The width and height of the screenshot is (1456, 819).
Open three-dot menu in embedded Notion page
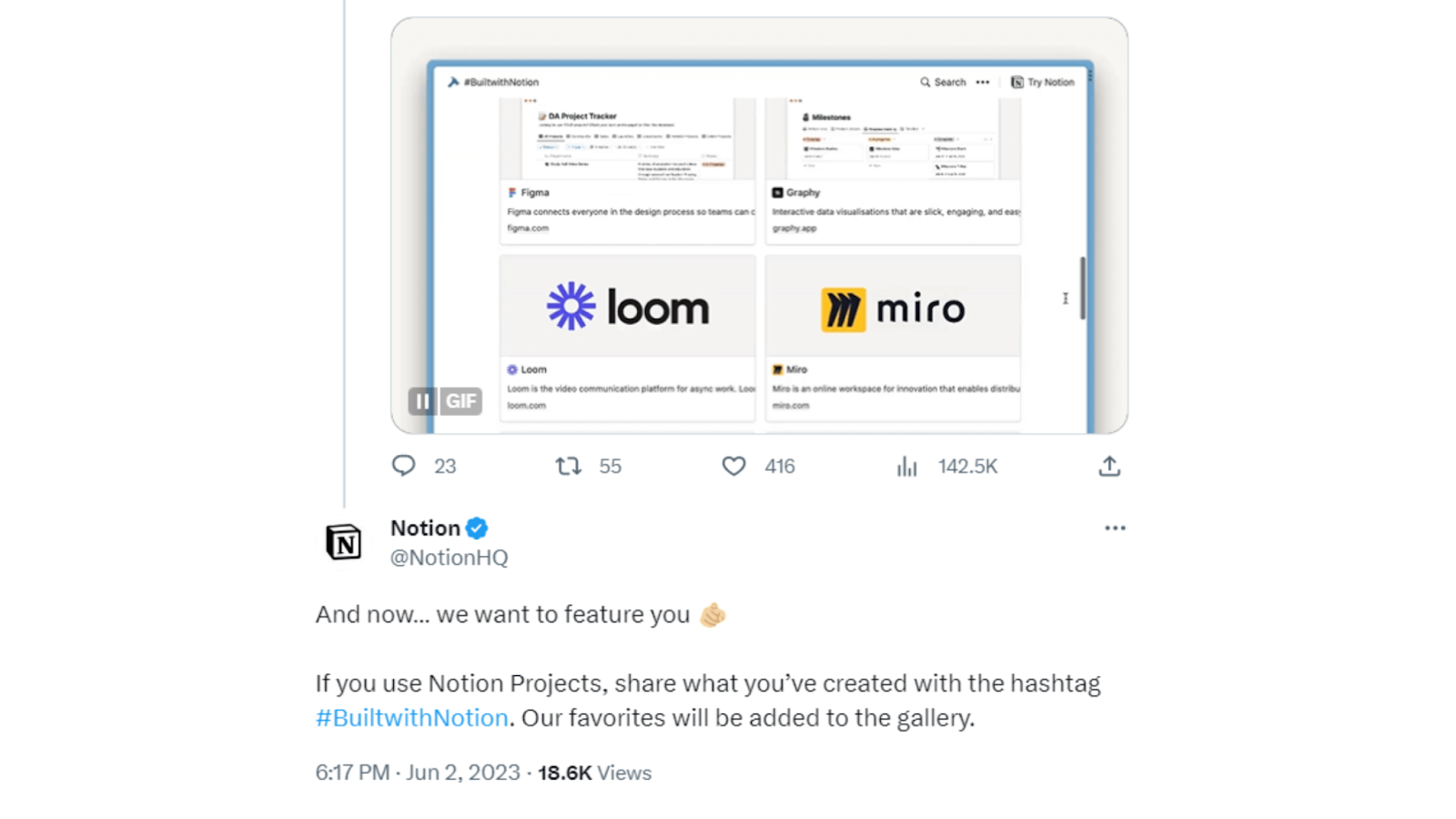(983, 82)
